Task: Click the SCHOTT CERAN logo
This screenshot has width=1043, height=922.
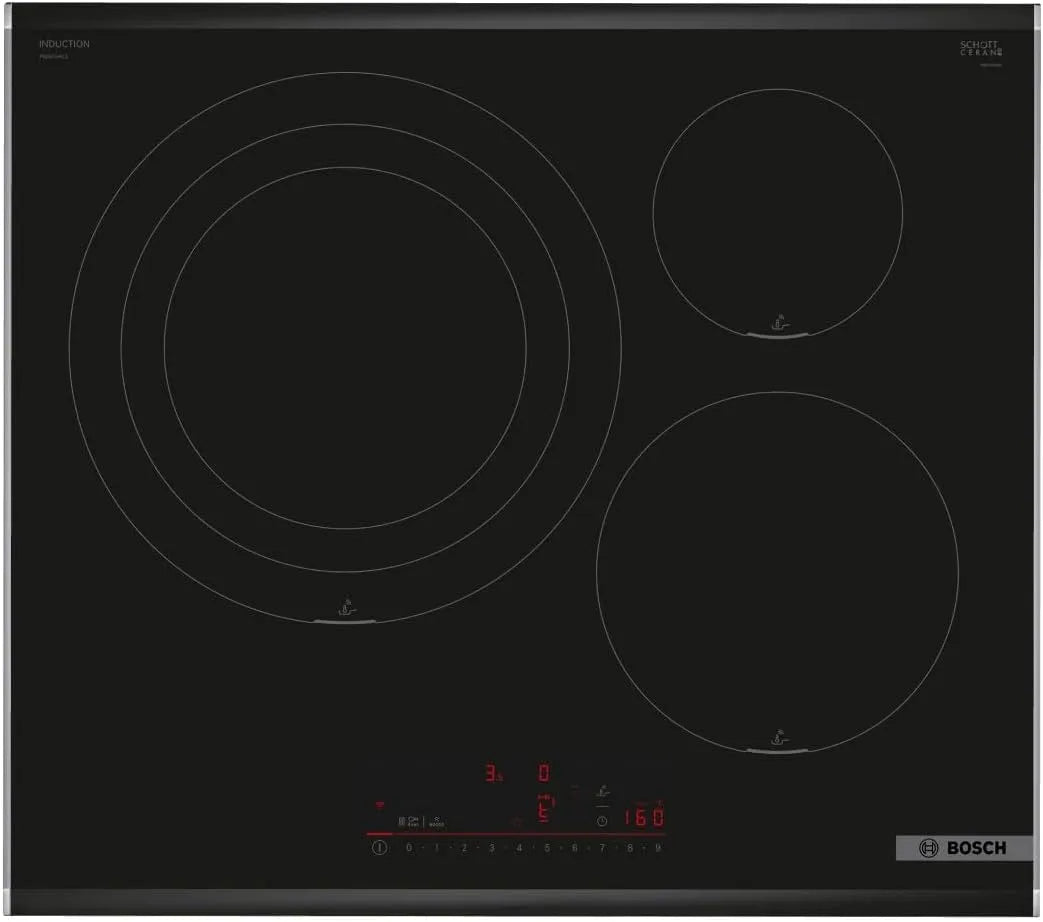Action: (x=980, y=49)
